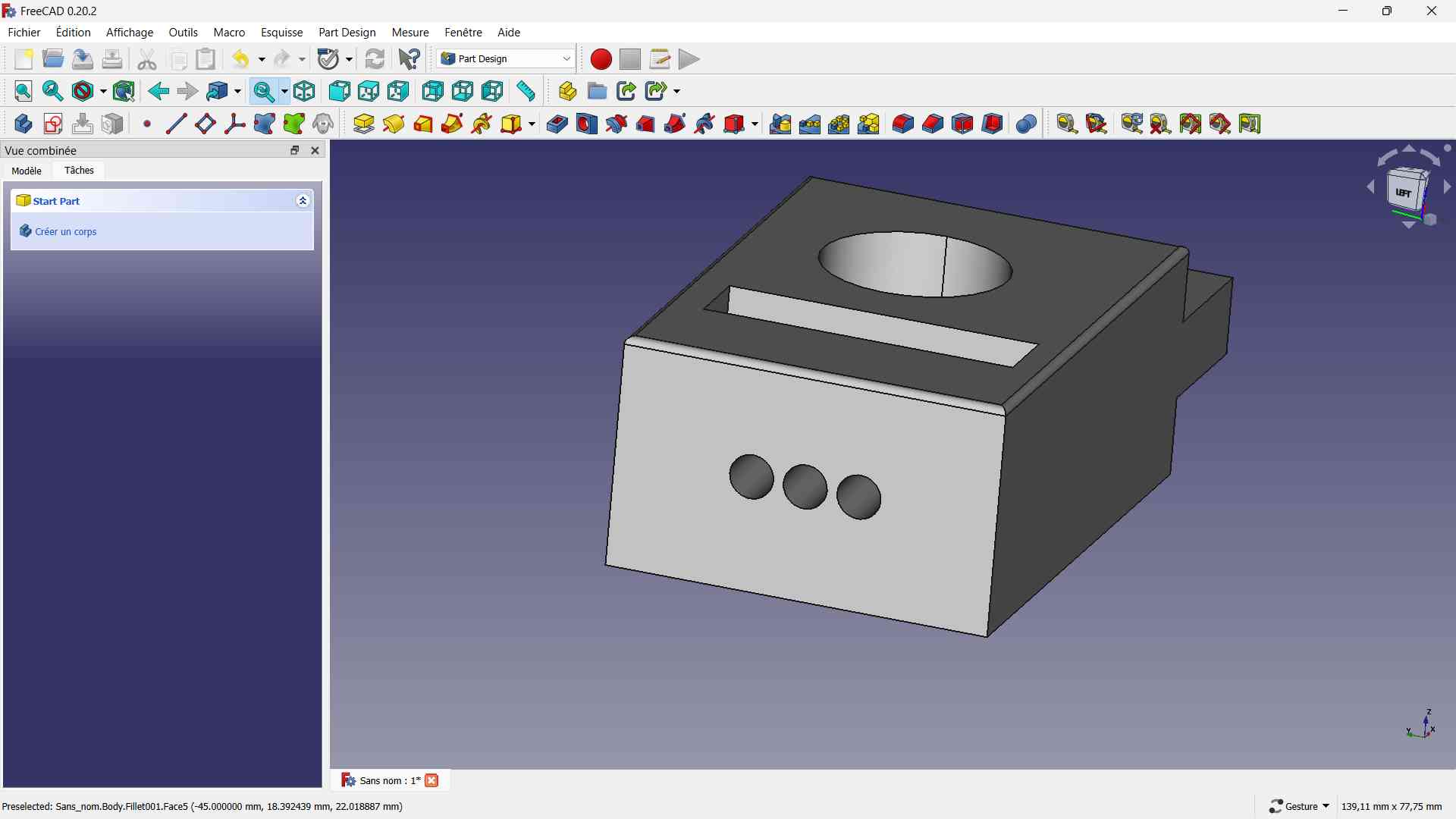This screenshot has width=1456, height=819.
Task: Start macro recording with red button
Action: [x=601, y=59]
